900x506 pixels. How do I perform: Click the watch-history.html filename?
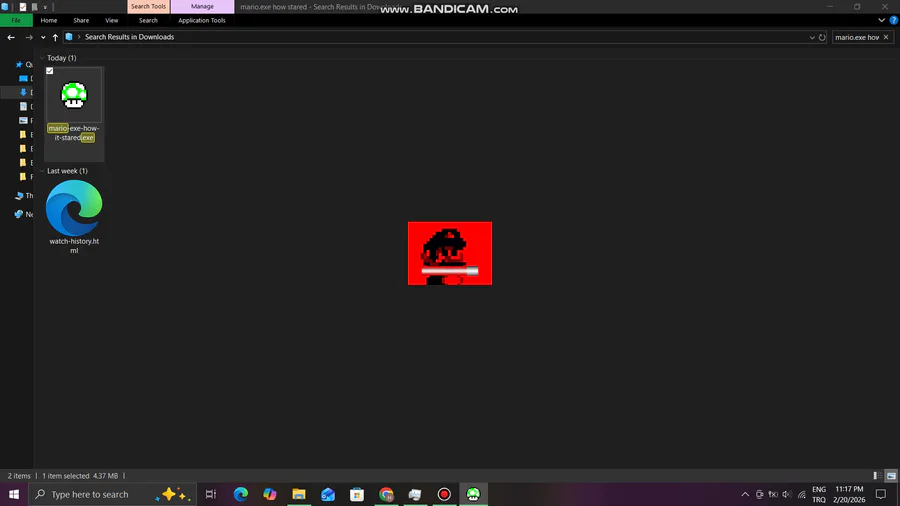pos(74,246)
